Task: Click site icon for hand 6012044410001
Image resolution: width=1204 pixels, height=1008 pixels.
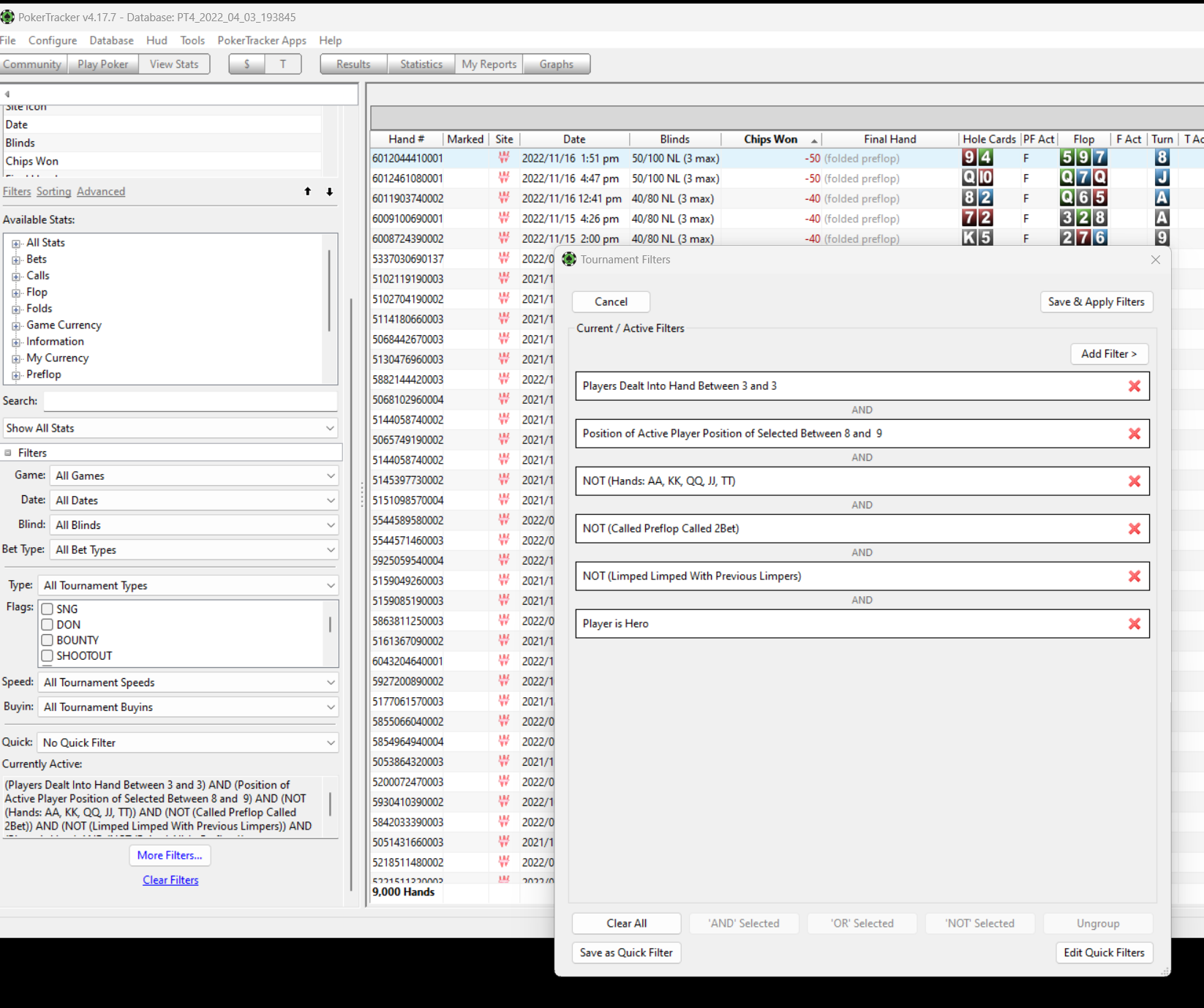Action: click(x=504, y=158)
